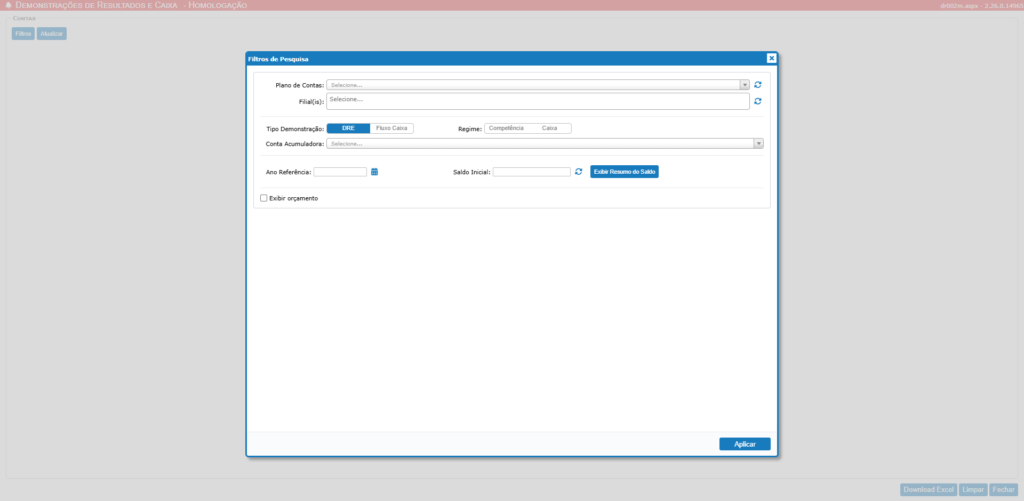Viewport: 1024px width, 501px height.
Task: Select DRE demonstration type
Action: (x=348, y=129)
